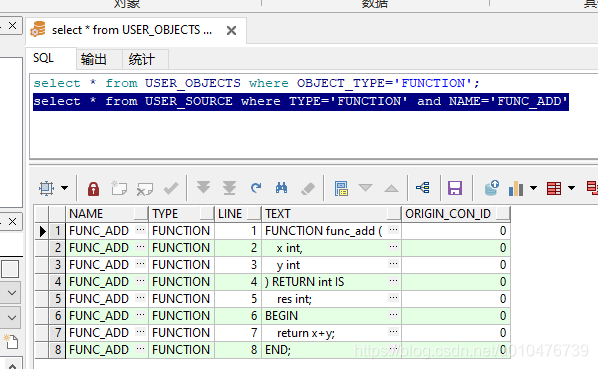Expand the lower left-panel chevron dropdown
This screenshot has height=369, width=598.
point(11,318)
